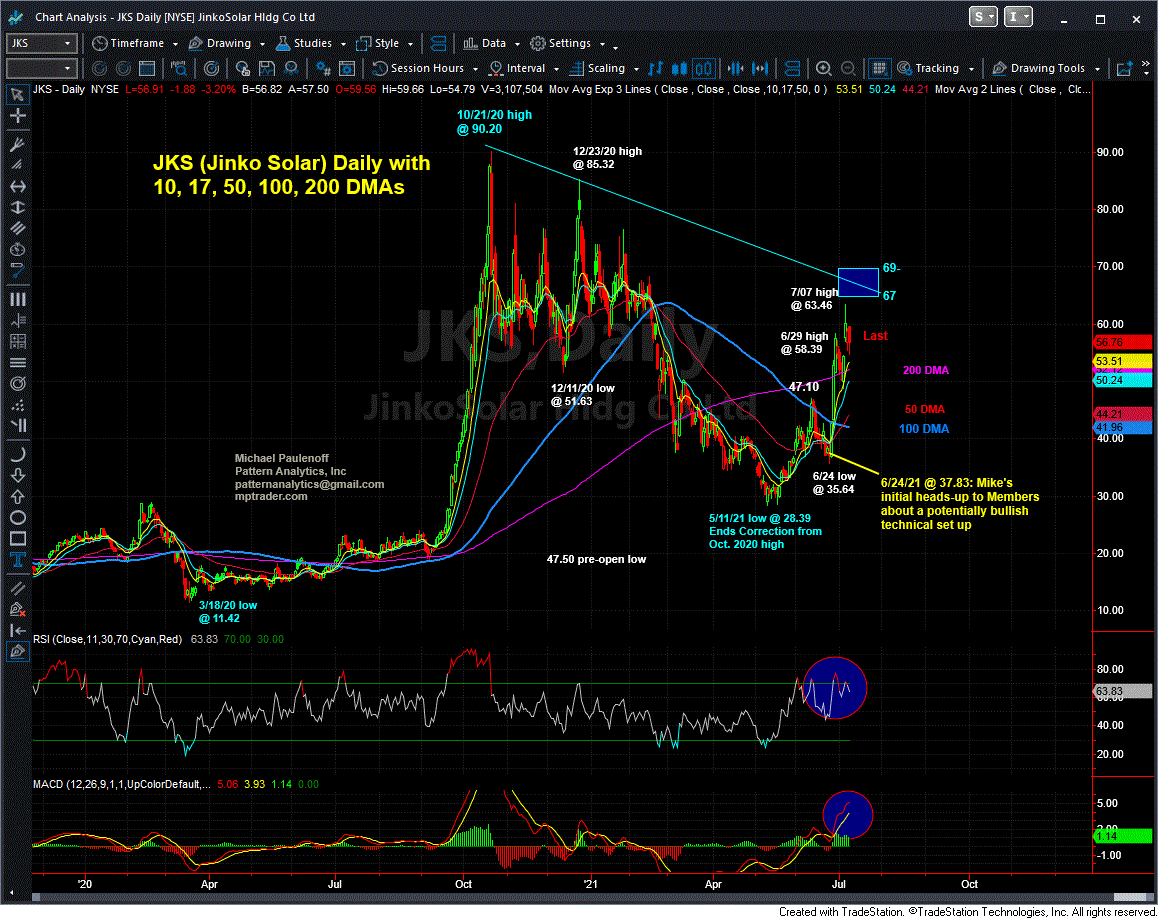The image size is (1158, 918).
Task: Pick the horizontal double-arrow measuring tool
Action: (18, 186)
